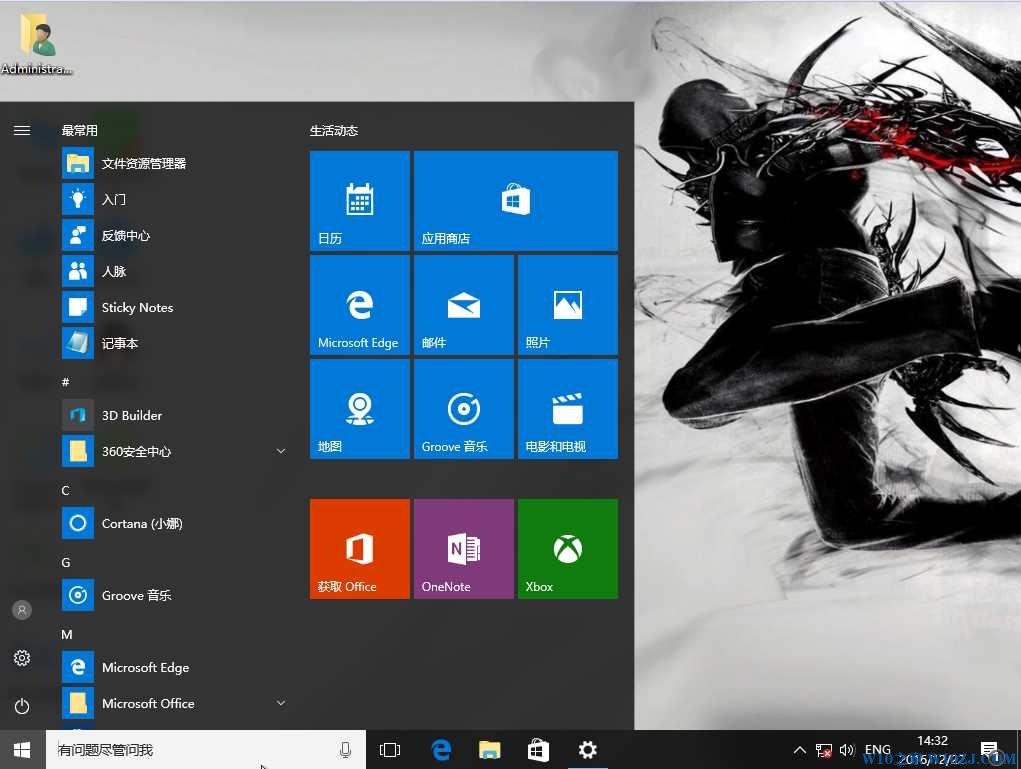Click the microphone icon in search box

pos(346,750)
